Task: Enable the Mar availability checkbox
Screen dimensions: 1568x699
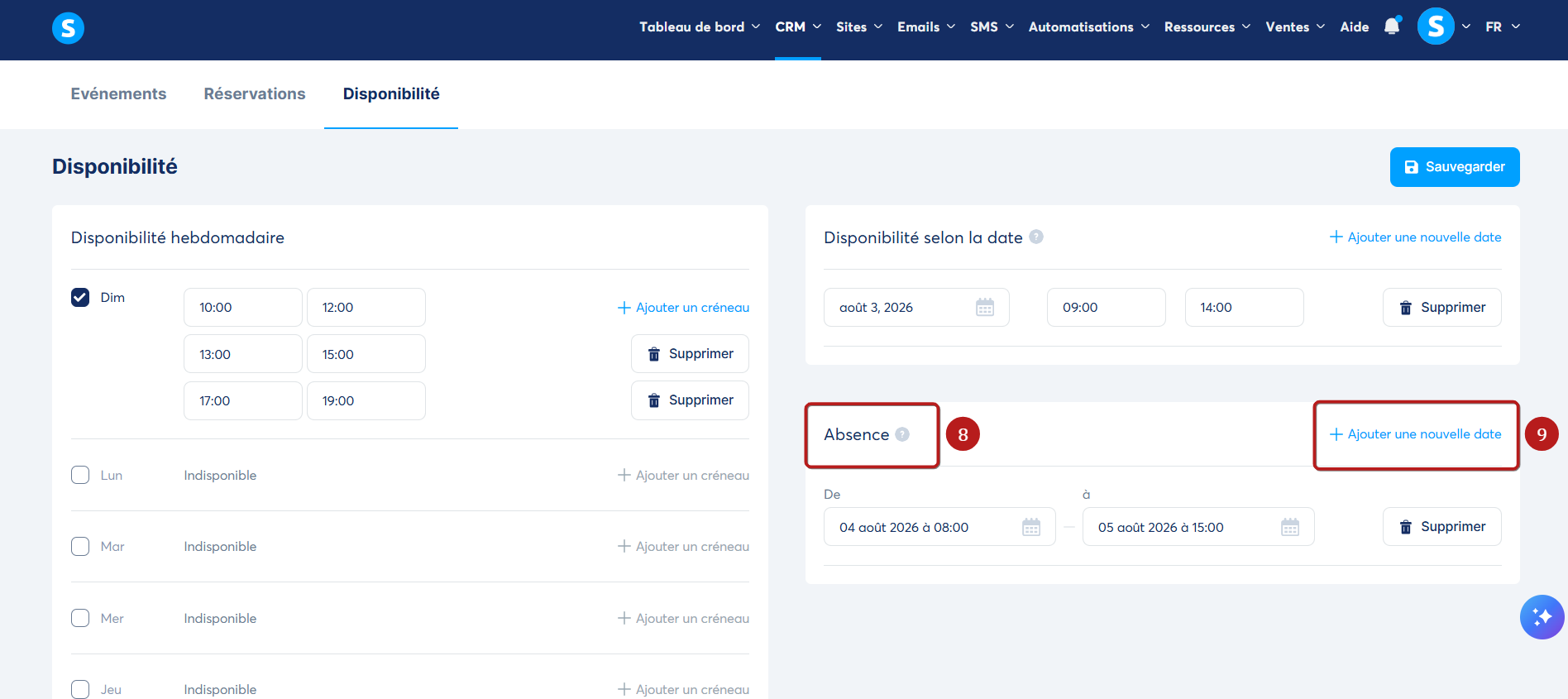Action: [x=80, y=546]
